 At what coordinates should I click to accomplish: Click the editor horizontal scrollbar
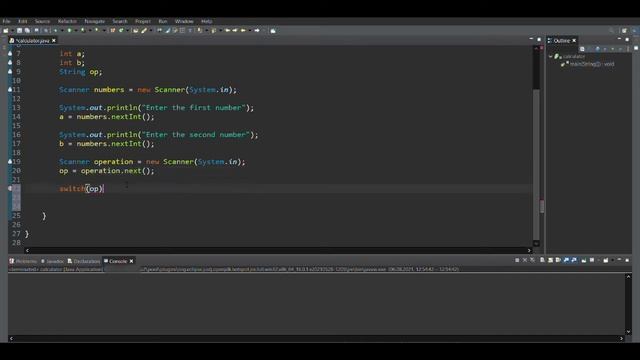tap(278, 250)
